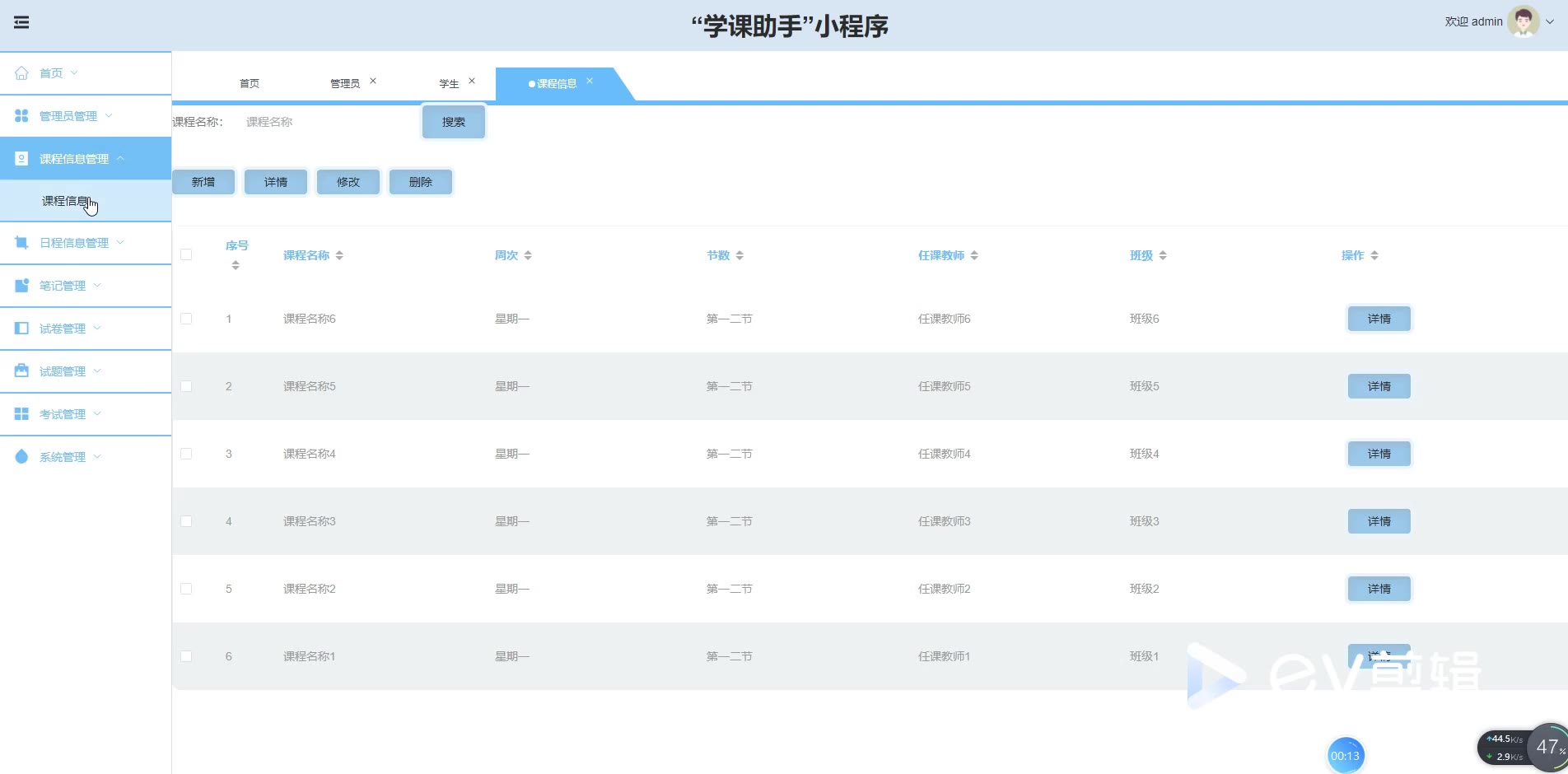Open 详情 for 课程名称6 row
The width and height of the screenshot is (1568, 774).
(x=1379, y=319)
